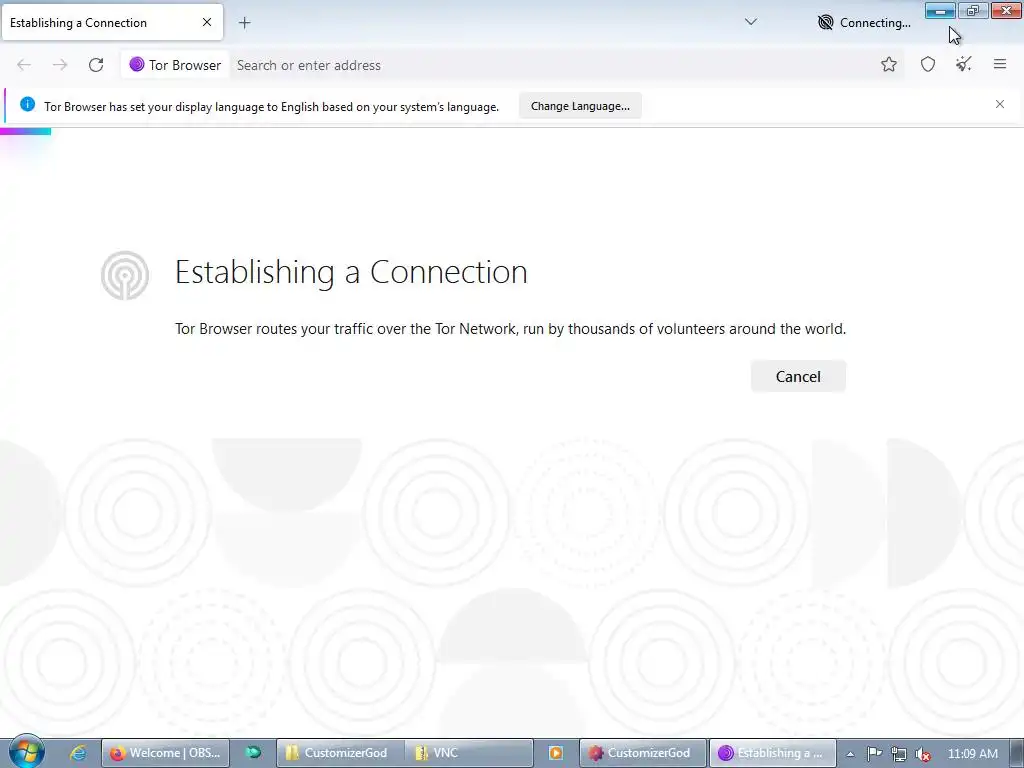Select Tor Browser taskbar button

click(773, 753)
